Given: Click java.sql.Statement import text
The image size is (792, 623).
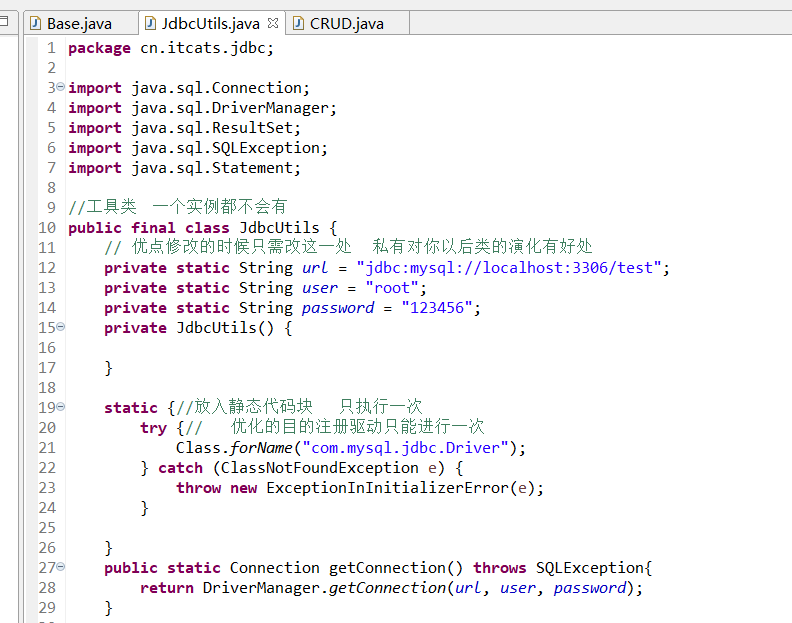Looking at the screenshot, I should [216, 168].
